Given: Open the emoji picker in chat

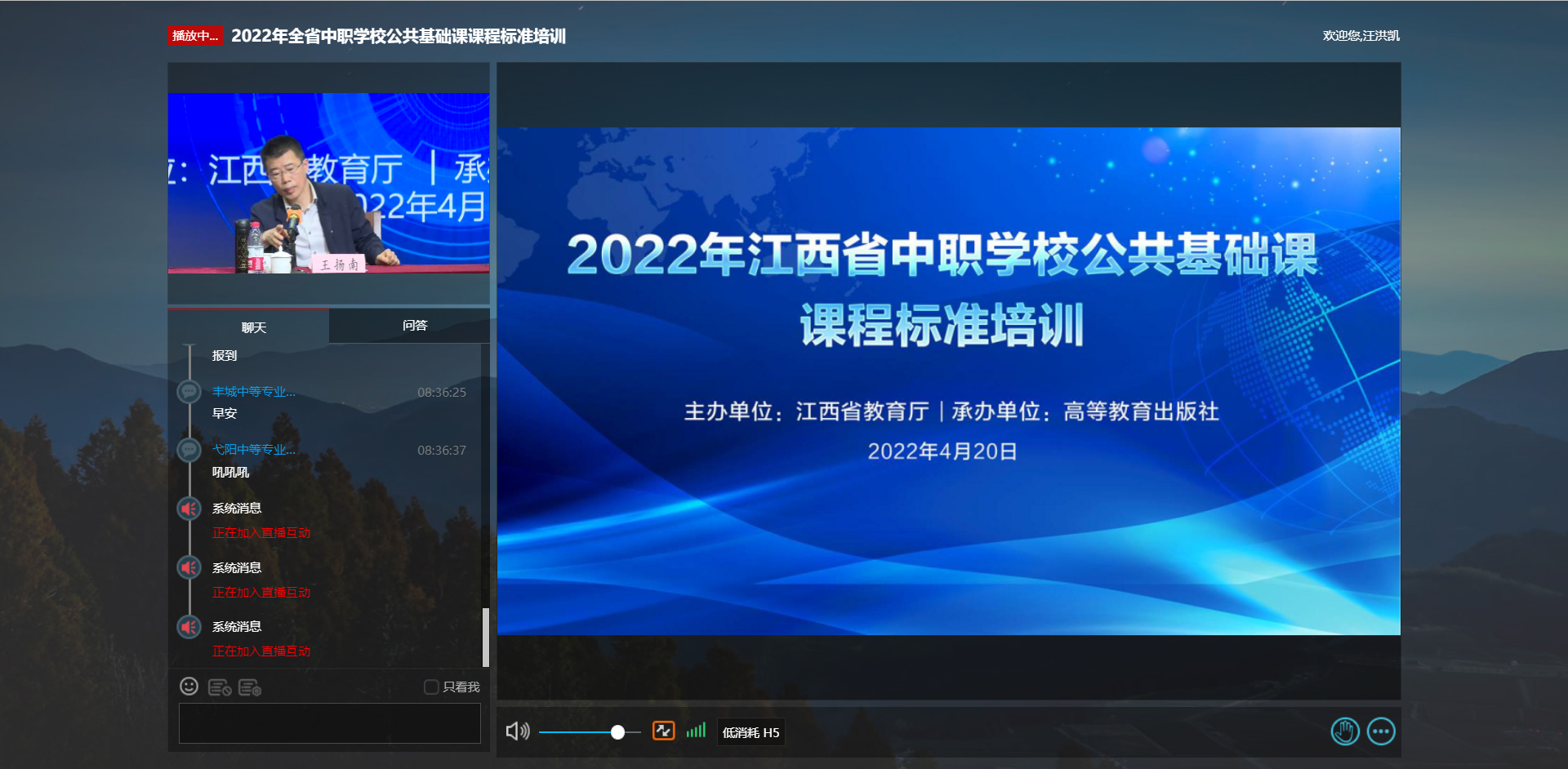Looking at the screenshot, I should 189,687.
